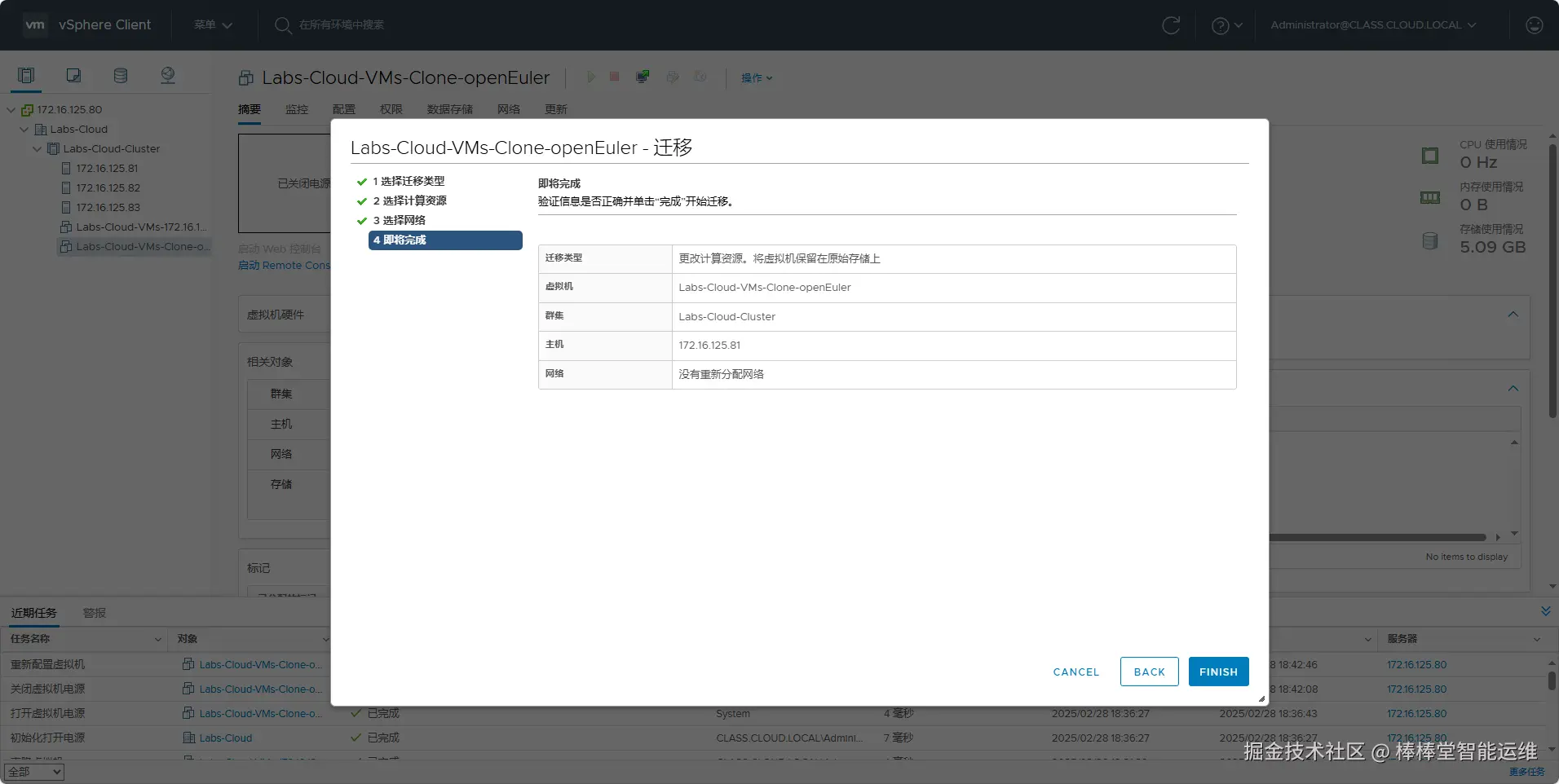Click the 没有重新分配网络 network value
1559x784 pixels.
point(721,374)
